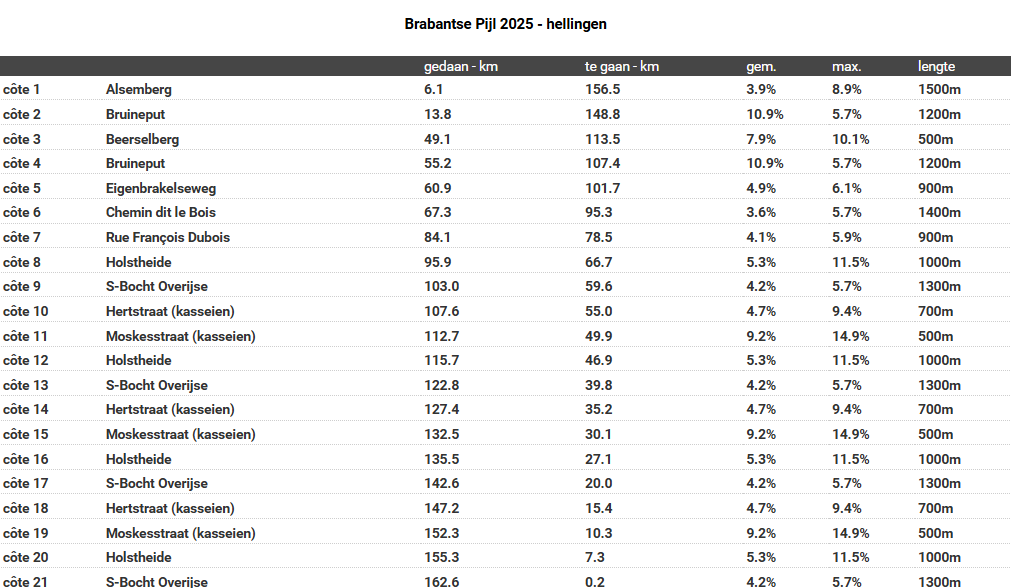Screen dimensions: 1011x588
Task: Click the 'max.' column header
Action: pyautogui.click(x=846, y=67)
